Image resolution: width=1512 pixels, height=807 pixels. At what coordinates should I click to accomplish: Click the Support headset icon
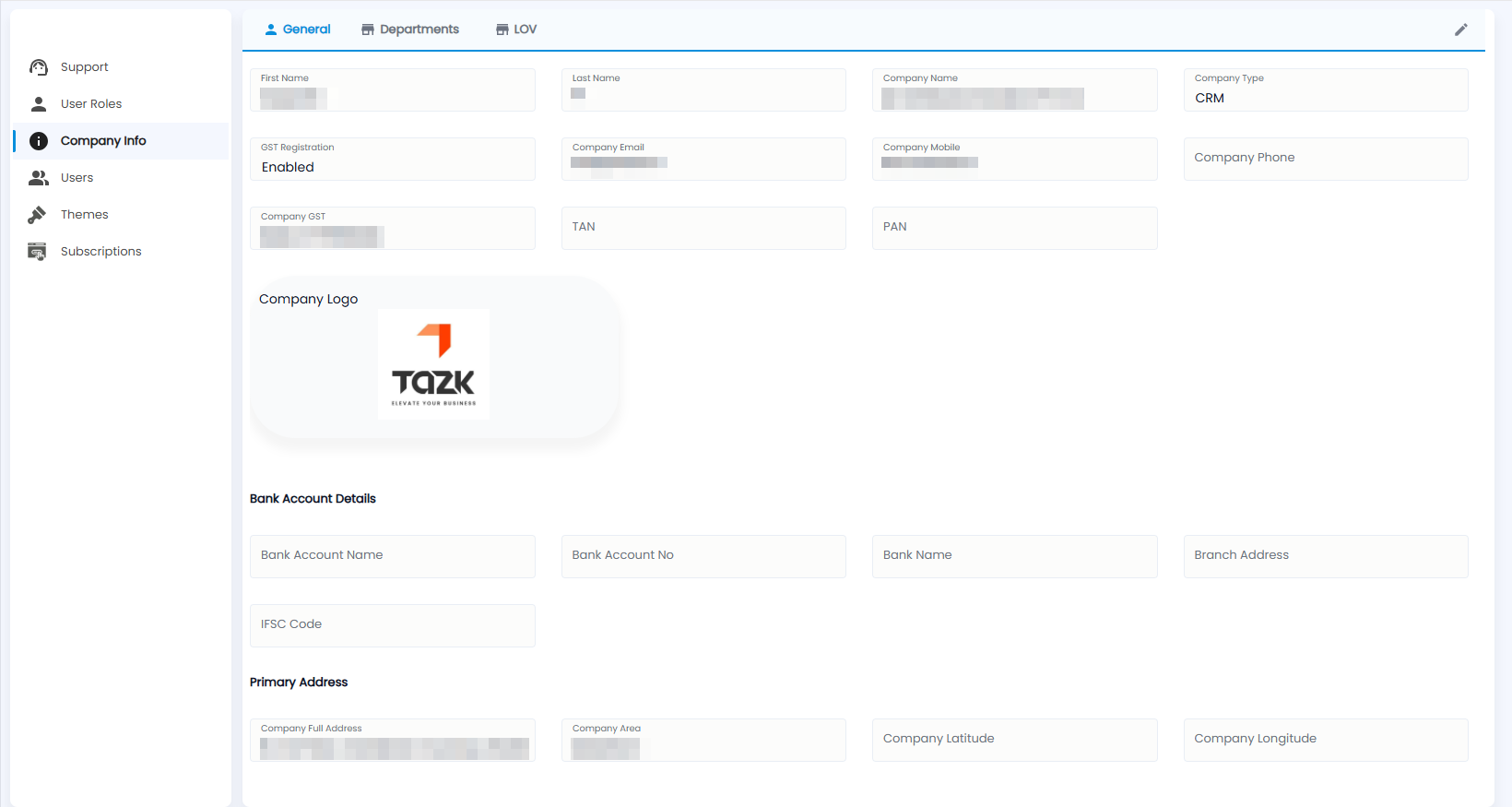(38, 67)
